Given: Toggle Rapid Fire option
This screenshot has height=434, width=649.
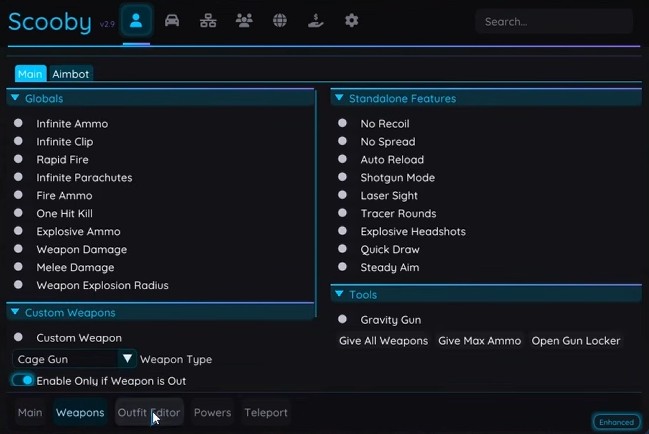Looking at the screenshot, I should click(x=18, y=159).
